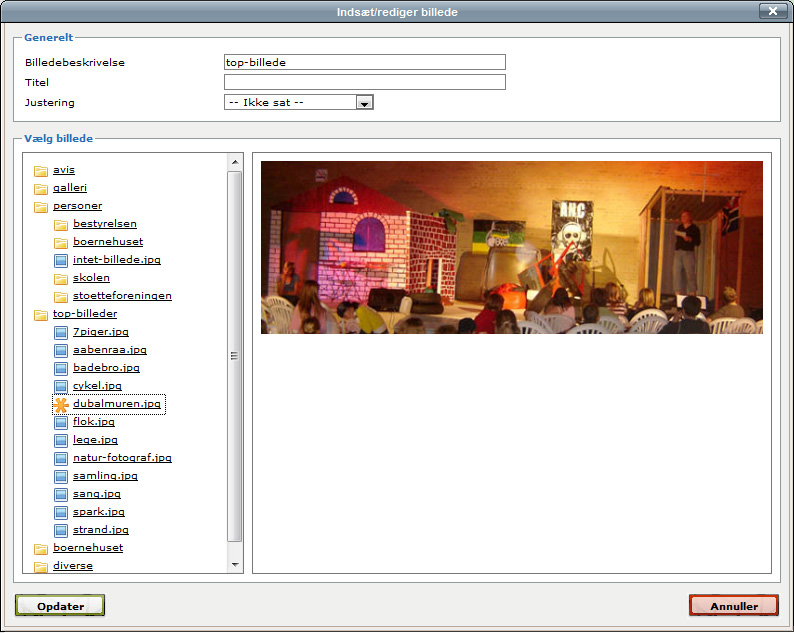Select the lege.jpg file link

pyautogui.click(x=95, y=440)
